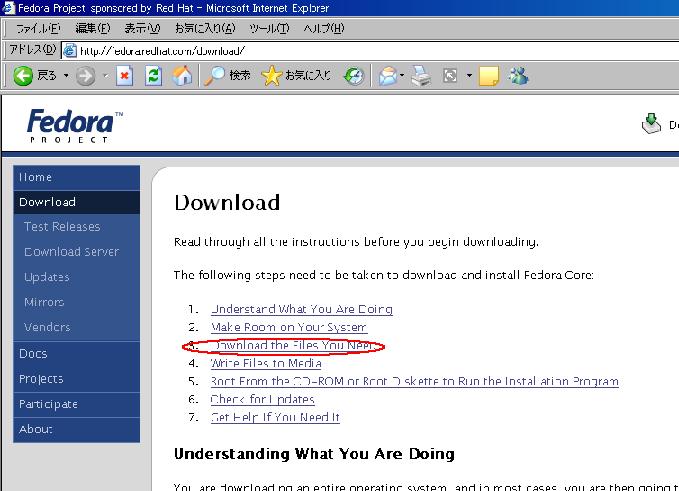Click the Forward arrow icon
The width and height of the screenshot is (679, 491).
click(x=85, y=77)
